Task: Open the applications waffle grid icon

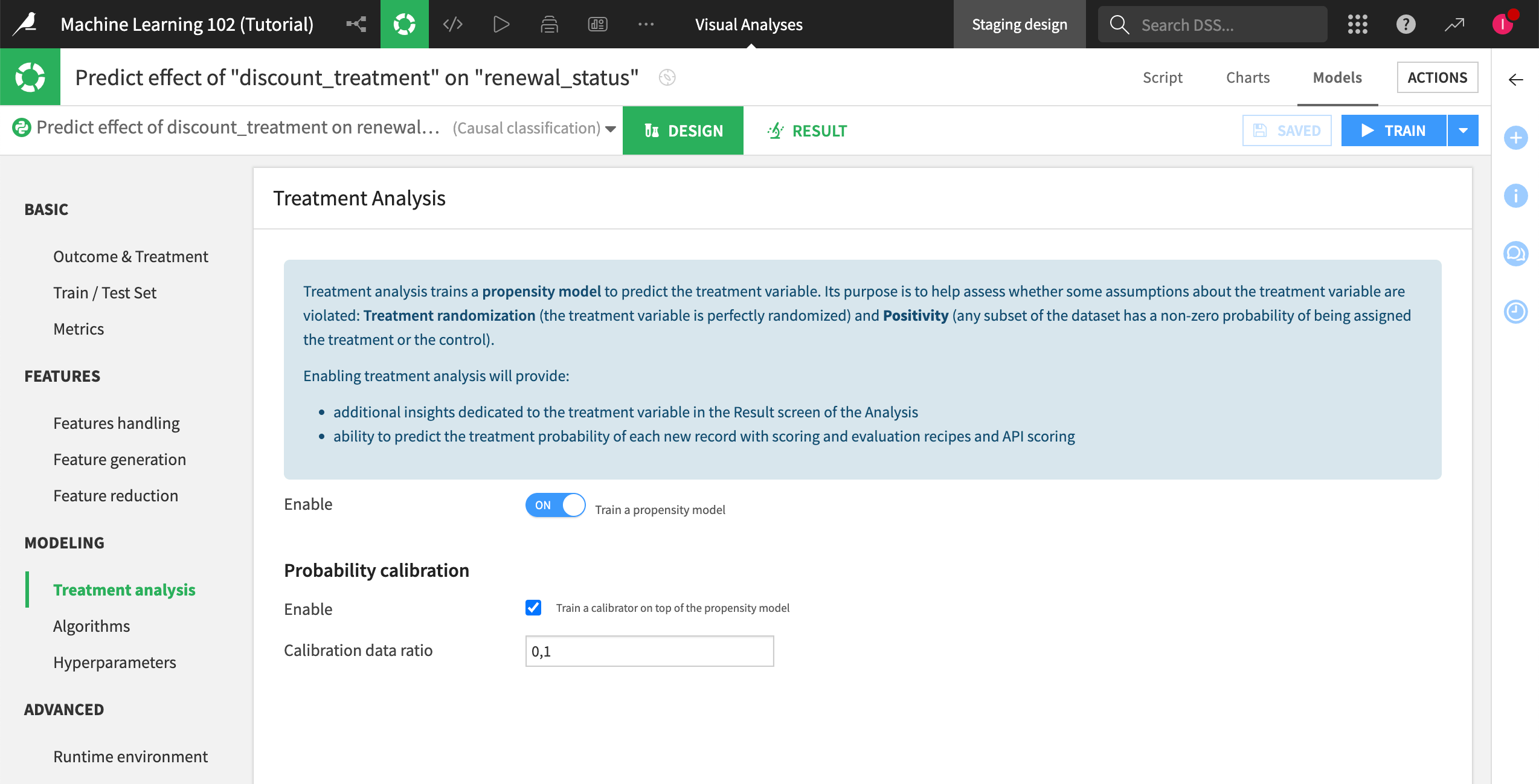Action: (1357, 24)
